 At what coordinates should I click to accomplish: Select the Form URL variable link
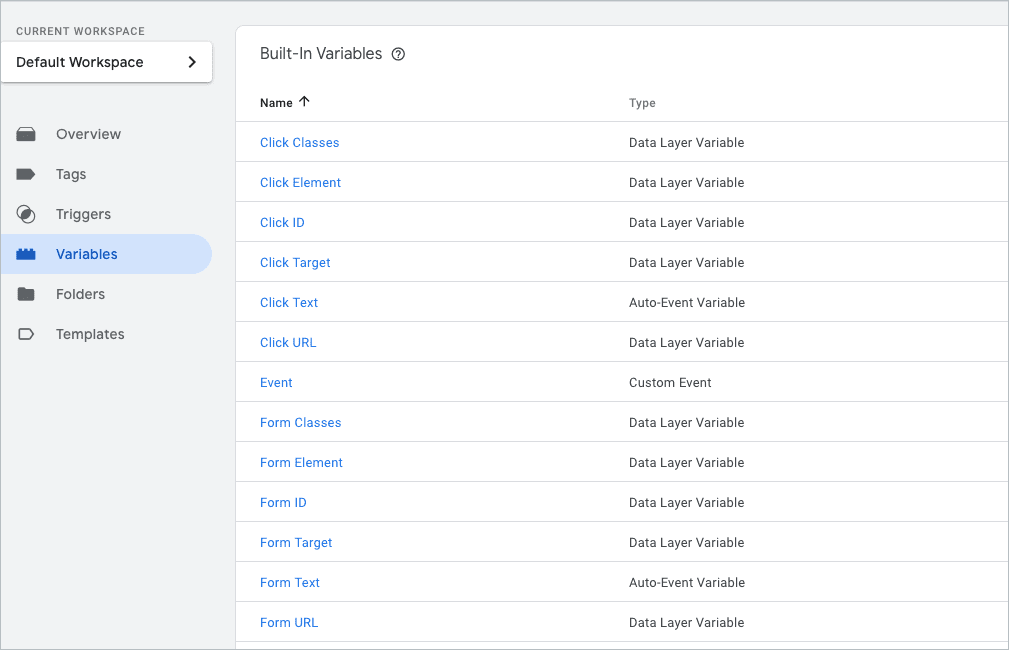coord(289,623)
